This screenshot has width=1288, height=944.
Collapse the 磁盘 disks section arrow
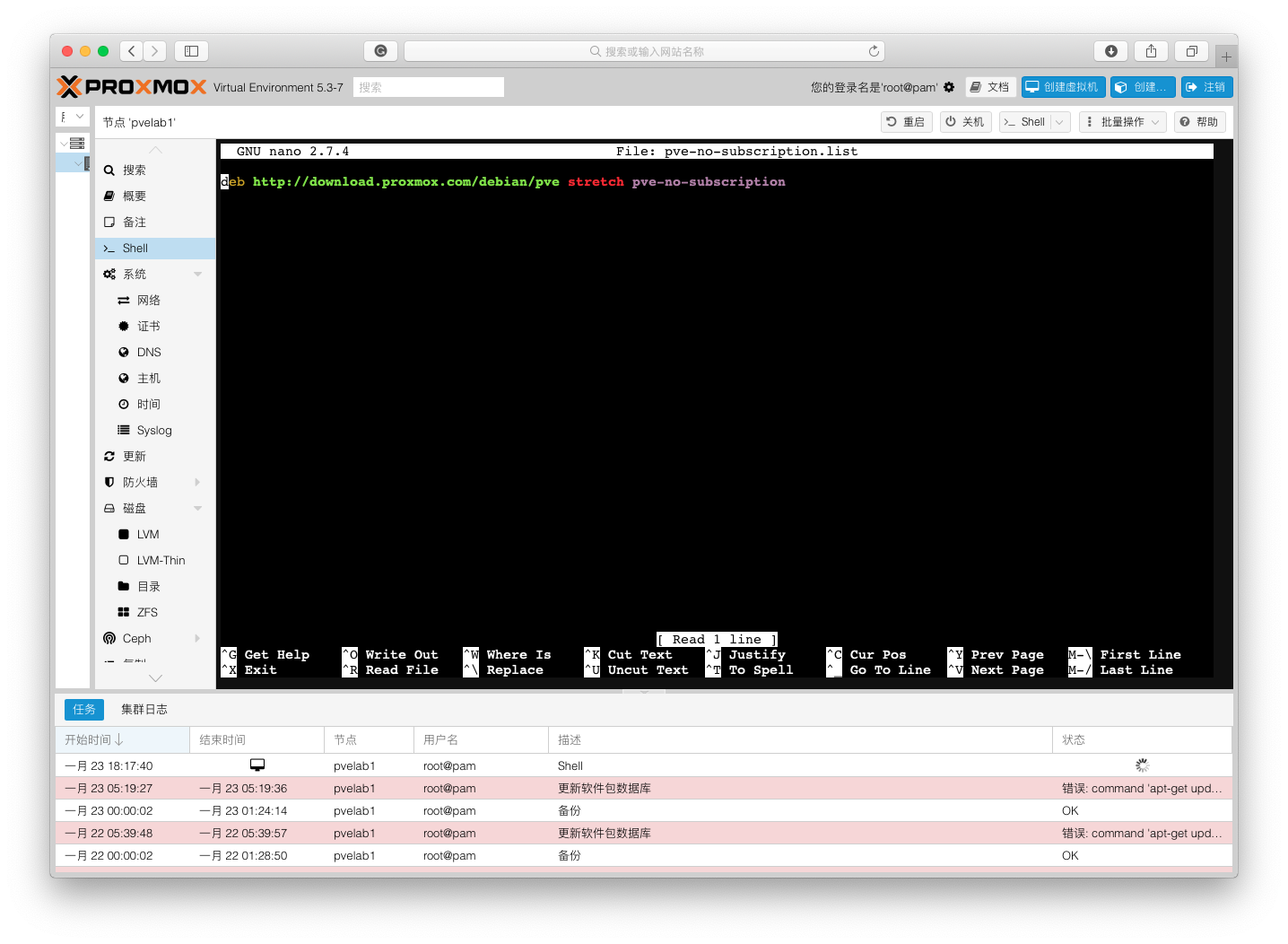198,509
